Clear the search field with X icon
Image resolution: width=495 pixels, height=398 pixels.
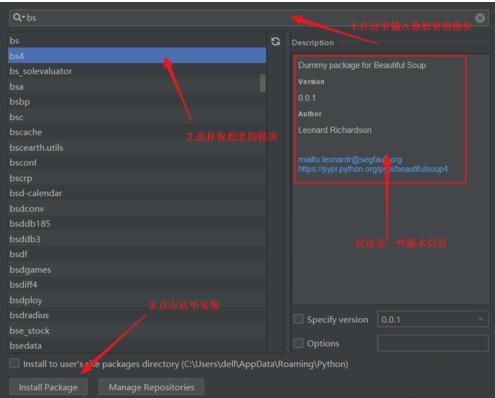(x=480, y=18)
